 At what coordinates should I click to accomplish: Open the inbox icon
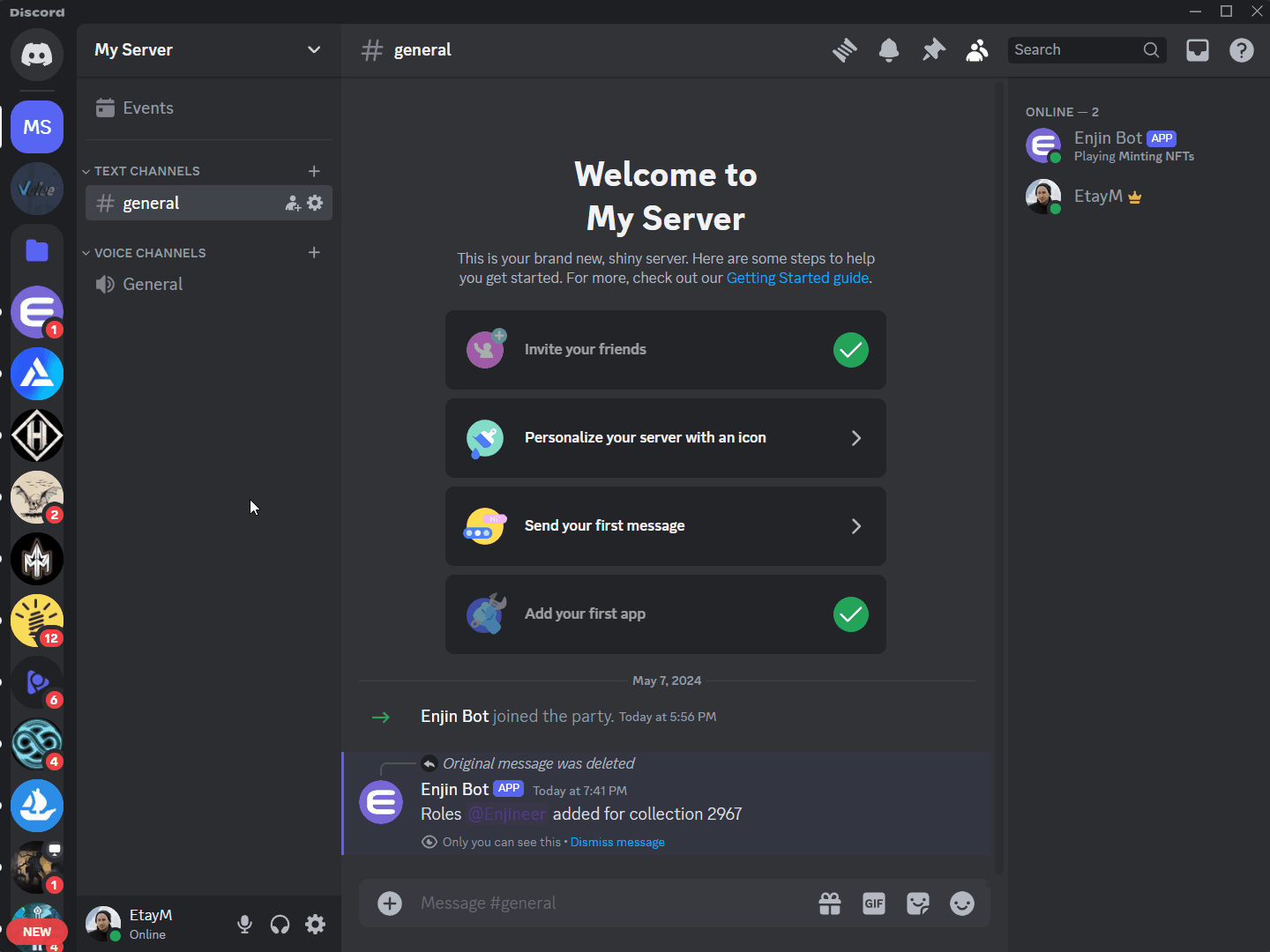[x=1198, y=50]
